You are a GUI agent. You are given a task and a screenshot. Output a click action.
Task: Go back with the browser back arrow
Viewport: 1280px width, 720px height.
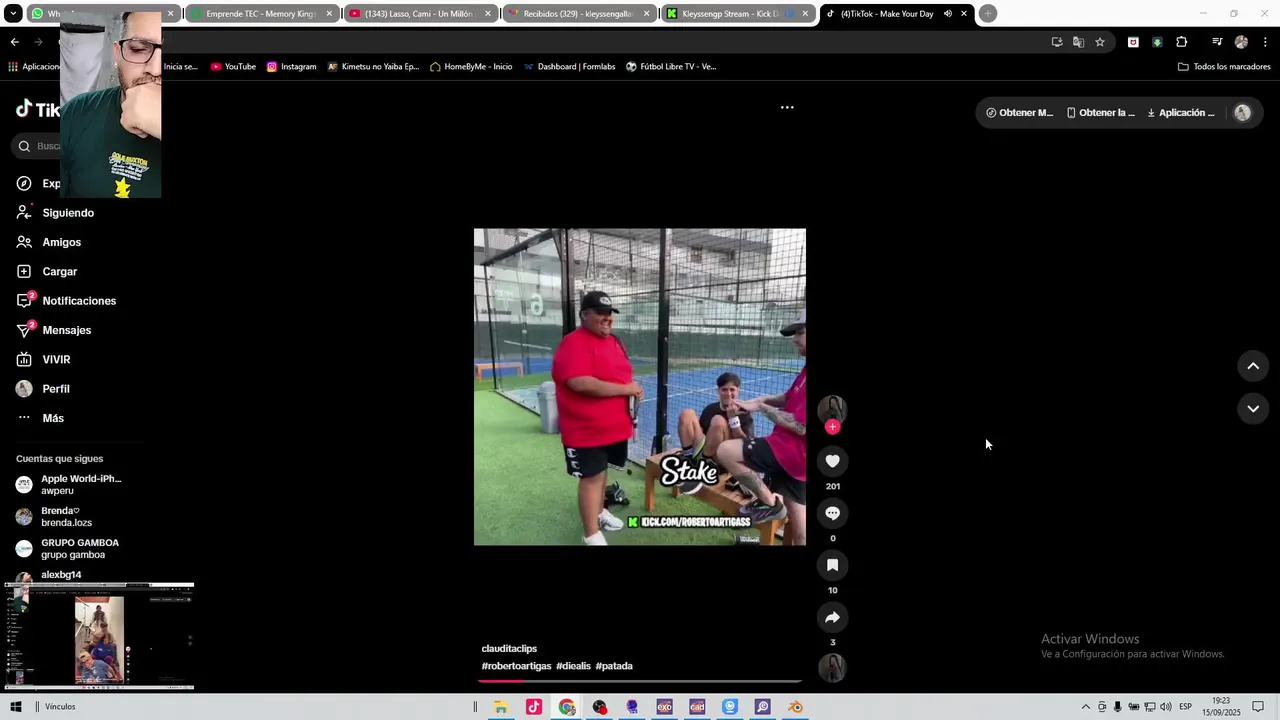[14, 42]
